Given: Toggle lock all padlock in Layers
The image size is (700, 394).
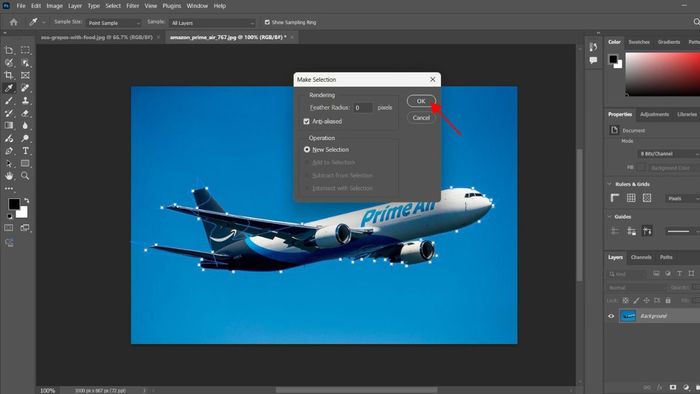Looking at the screenshot, I should pos(668,300).
